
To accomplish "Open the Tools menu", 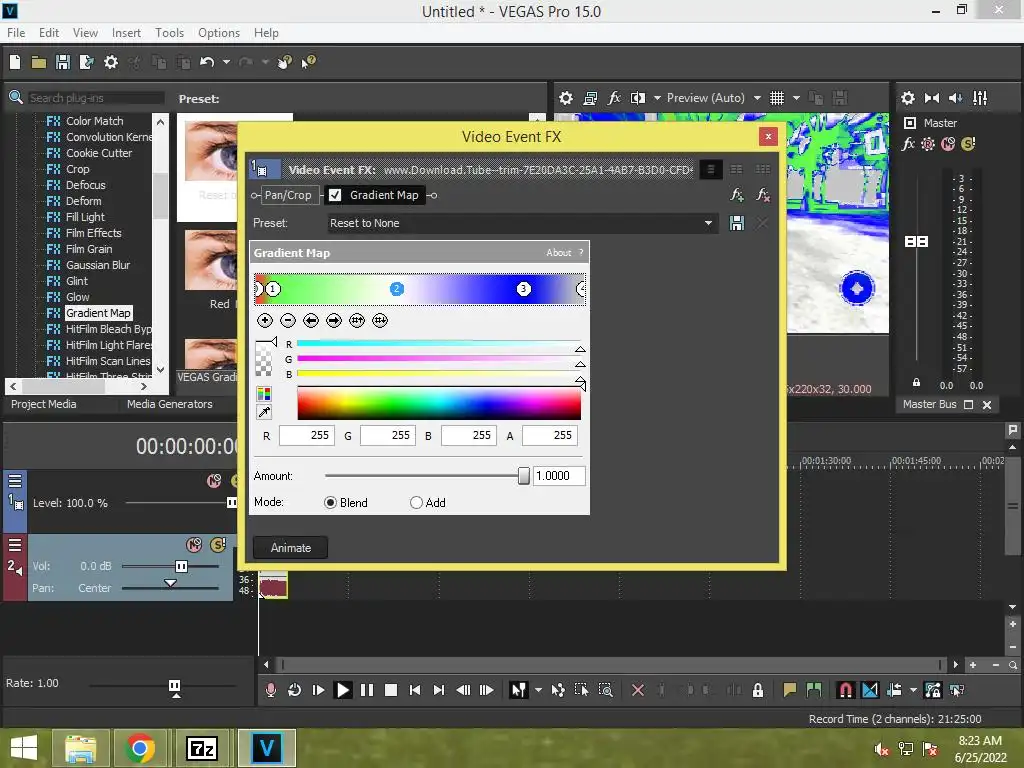I will (x=169, y=33).
